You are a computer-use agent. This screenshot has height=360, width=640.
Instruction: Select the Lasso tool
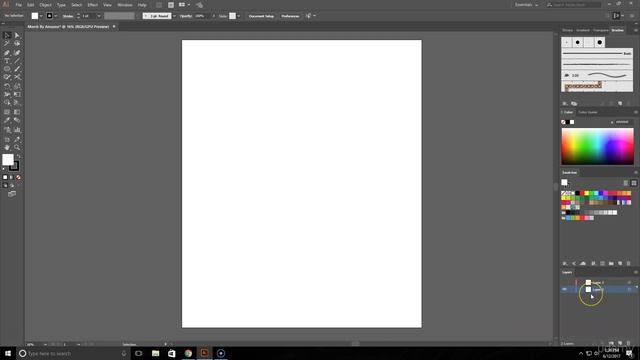(17, 43)
